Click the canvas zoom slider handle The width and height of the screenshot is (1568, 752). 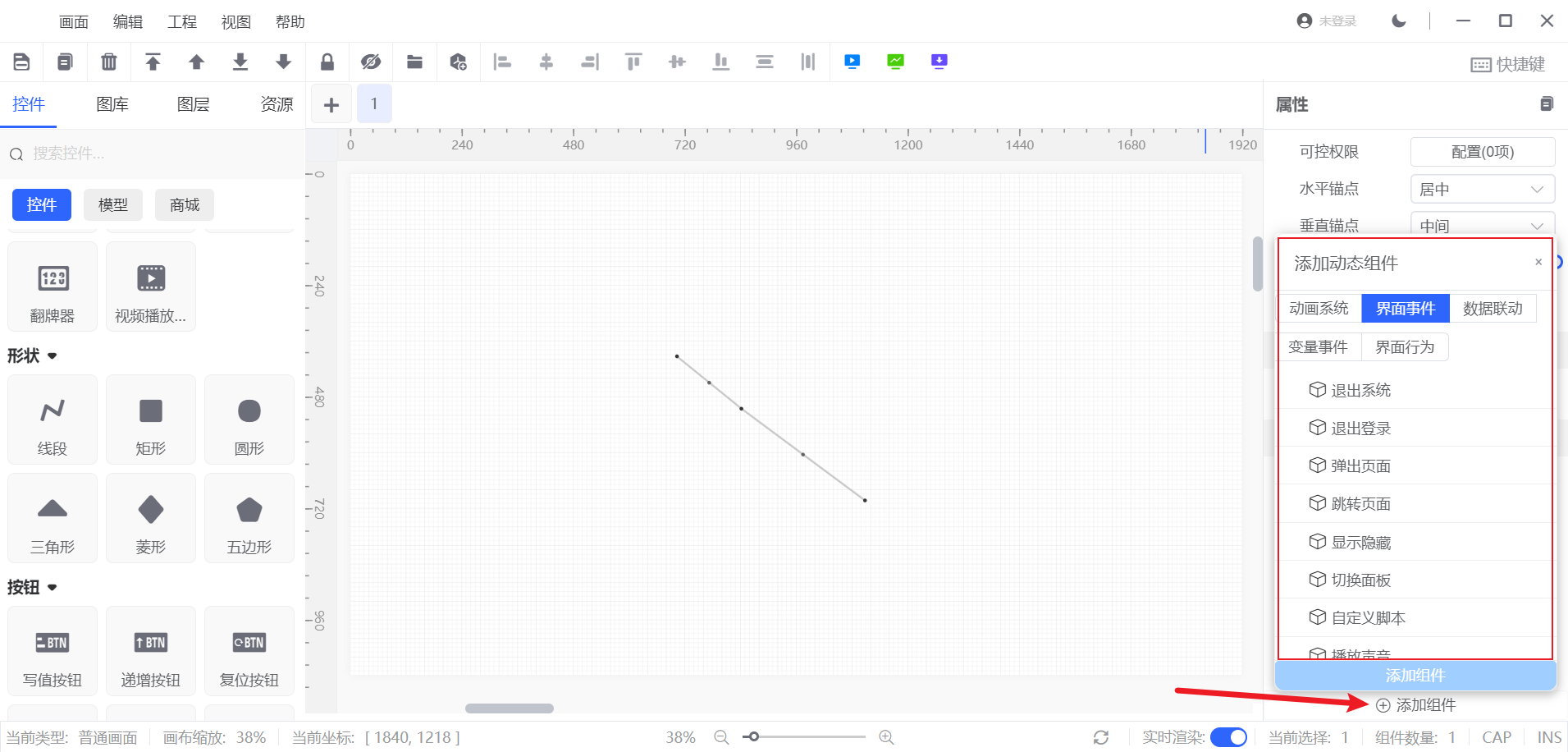click(x=753, y=737)
